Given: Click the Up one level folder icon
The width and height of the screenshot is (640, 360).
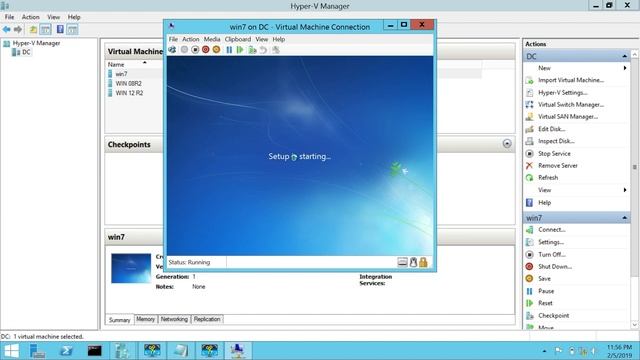Looking at the screenshot, I should point(33,29).
